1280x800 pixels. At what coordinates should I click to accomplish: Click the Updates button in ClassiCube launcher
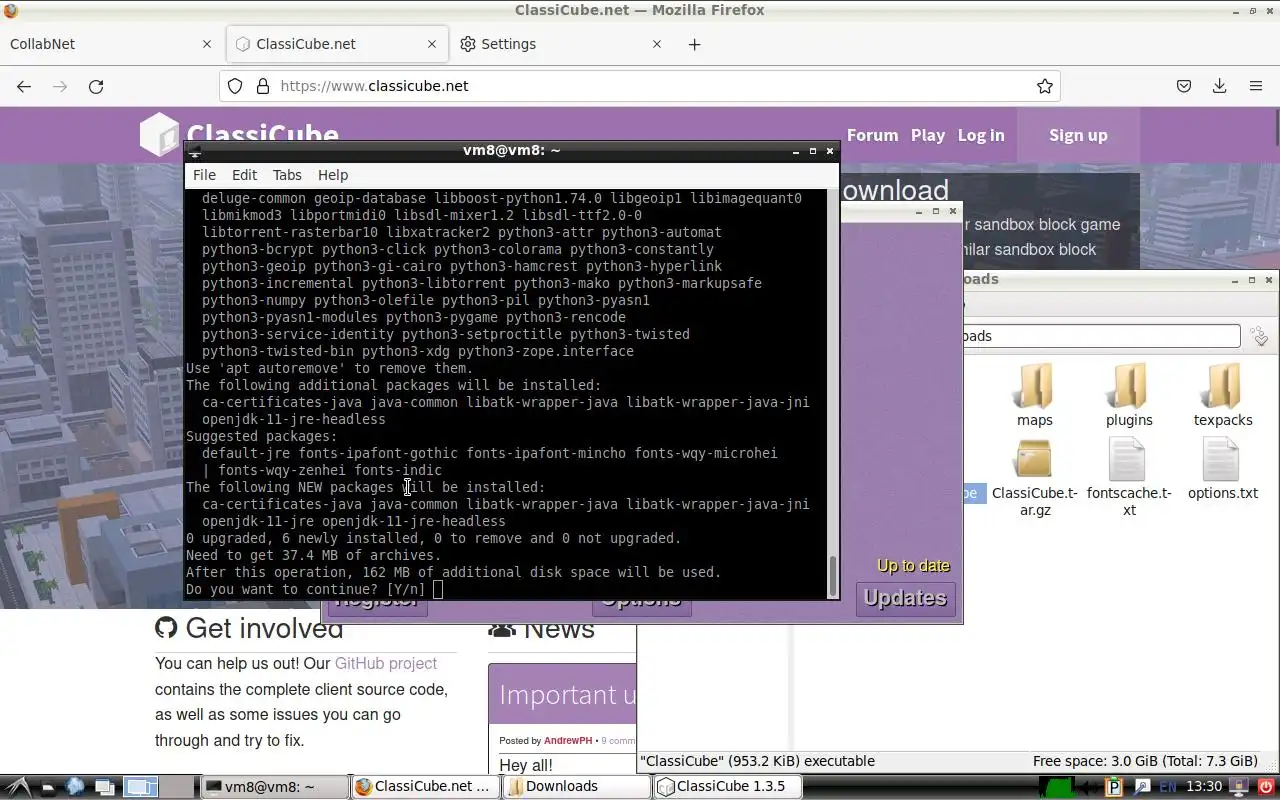point(905,598)
